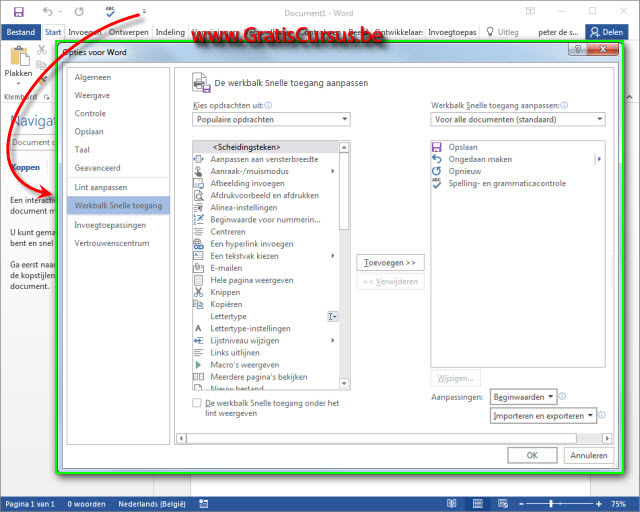Open Kies opdrachten uit dropdown
This screenshot has width=640, height=512.
point(271,119)
